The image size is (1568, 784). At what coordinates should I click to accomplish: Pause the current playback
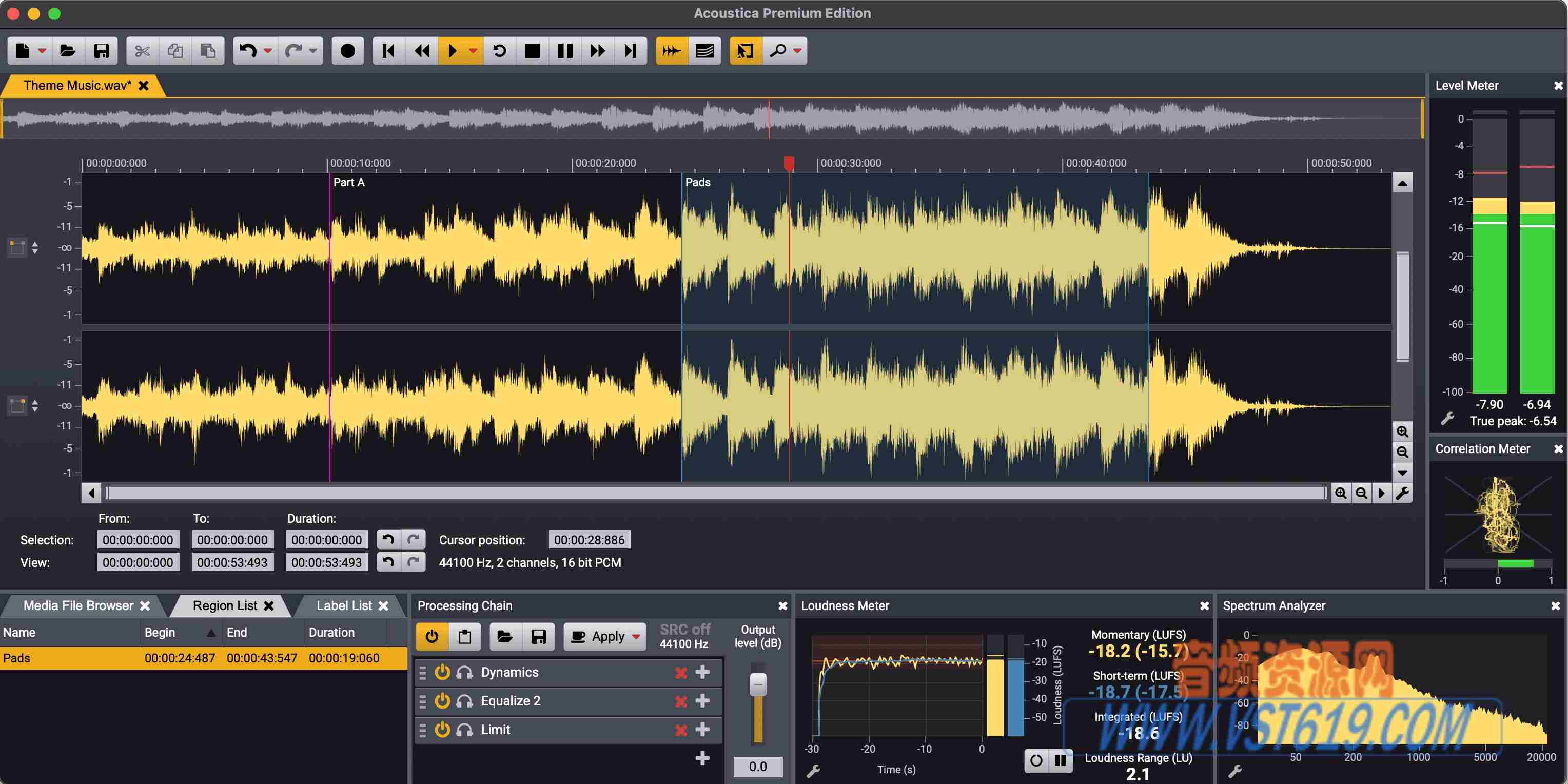565,50
